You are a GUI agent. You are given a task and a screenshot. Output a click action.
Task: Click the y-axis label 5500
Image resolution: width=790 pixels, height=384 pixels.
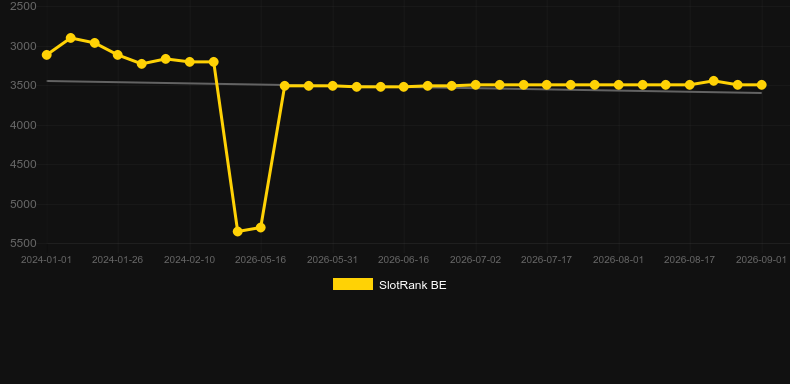coord(23,243)
